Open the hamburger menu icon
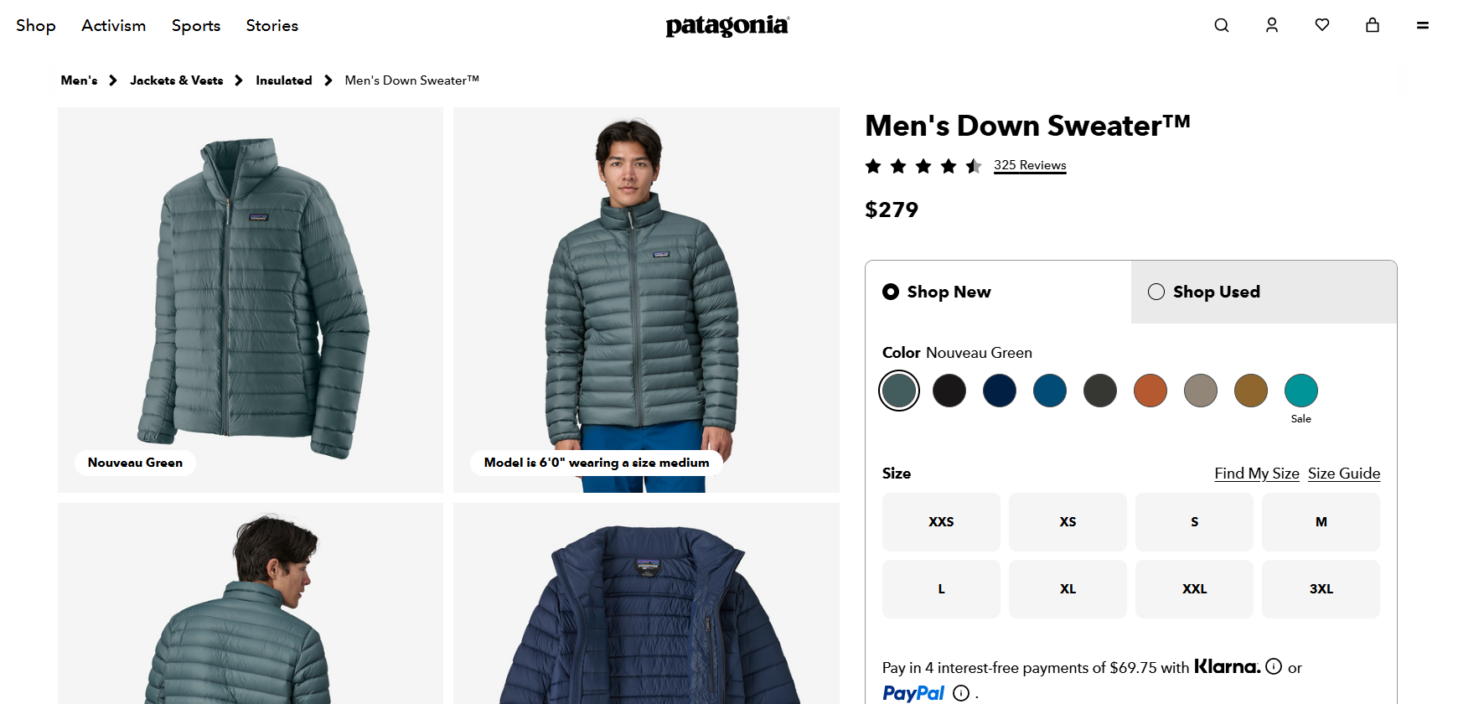Screen dimensions: 1484x704 pos(1422,25)
